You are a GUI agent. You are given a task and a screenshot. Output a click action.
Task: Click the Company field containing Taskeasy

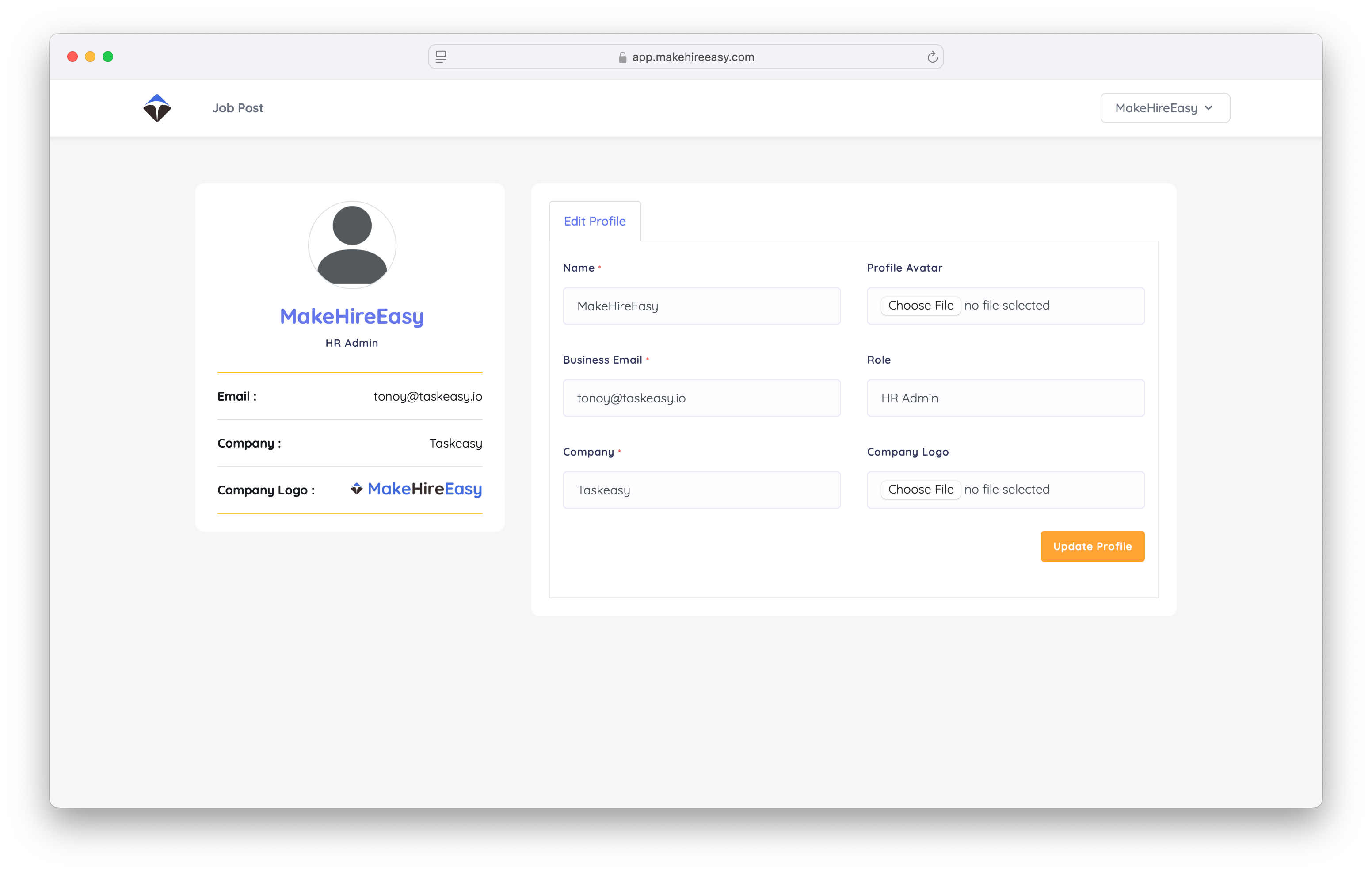click(701, 490)
